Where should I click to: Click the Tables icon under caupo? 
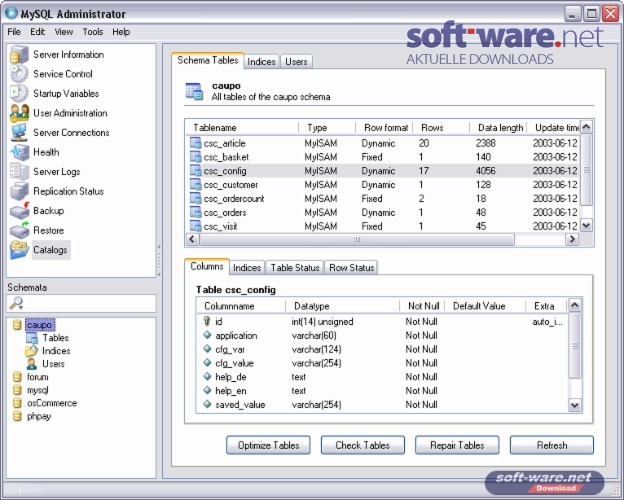(x=31, y=338)
